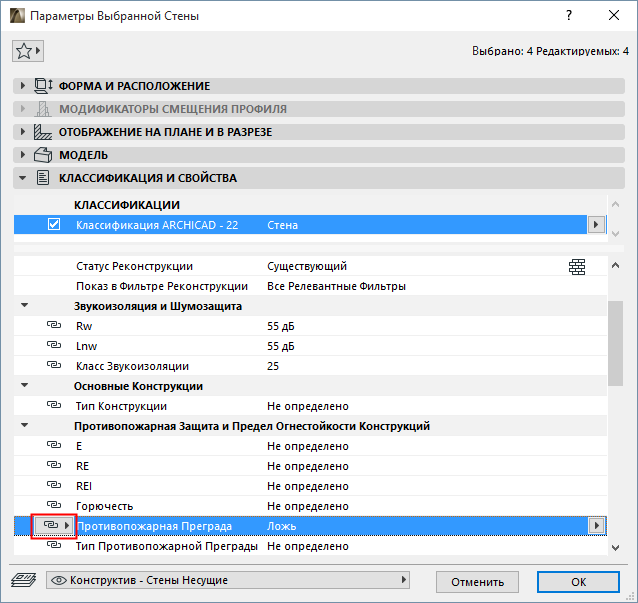Click properties list scroll down arrow
This screenshot has width=638, height=603.
pos(616,548)
